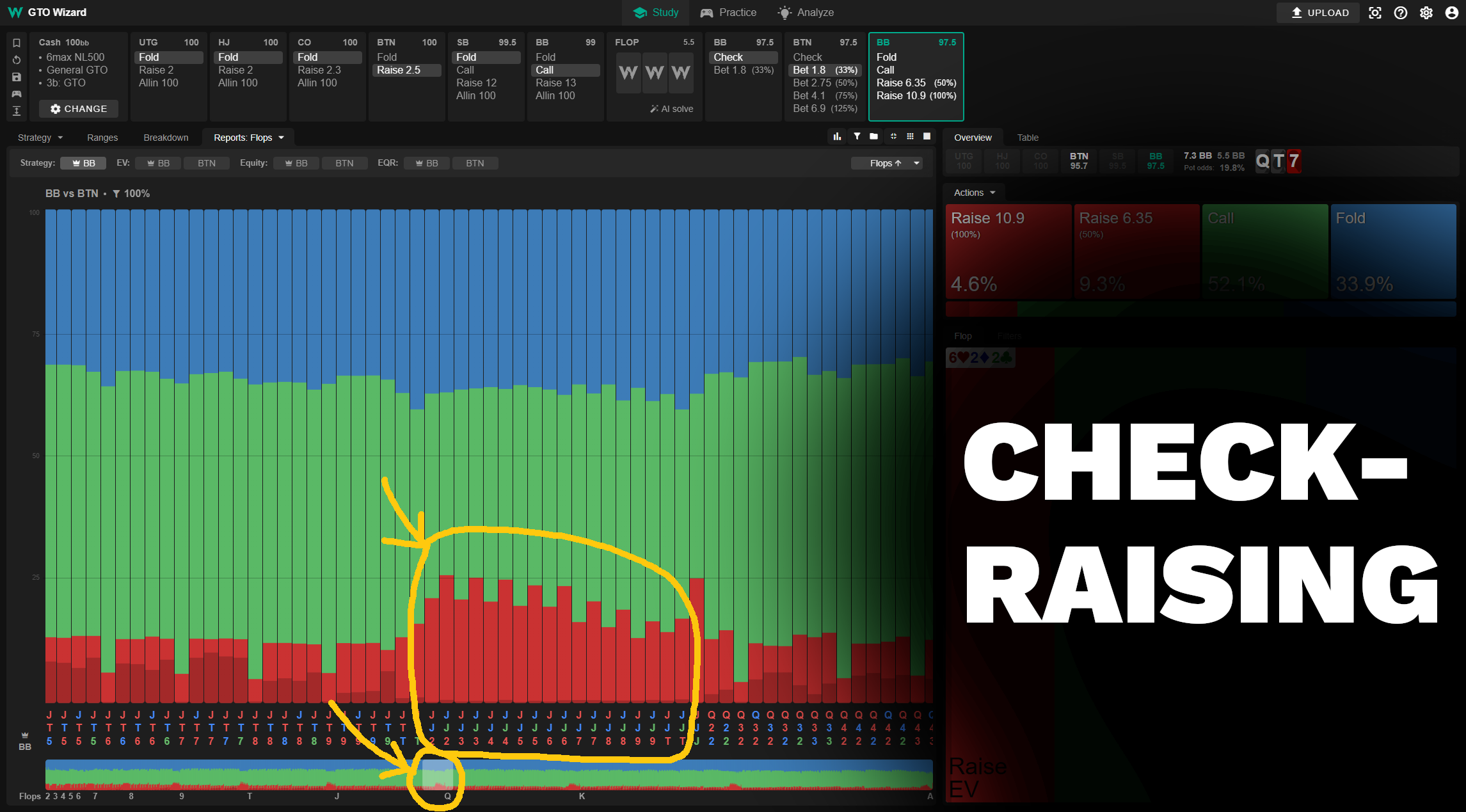Toggle EV BB display

(158, 163)
